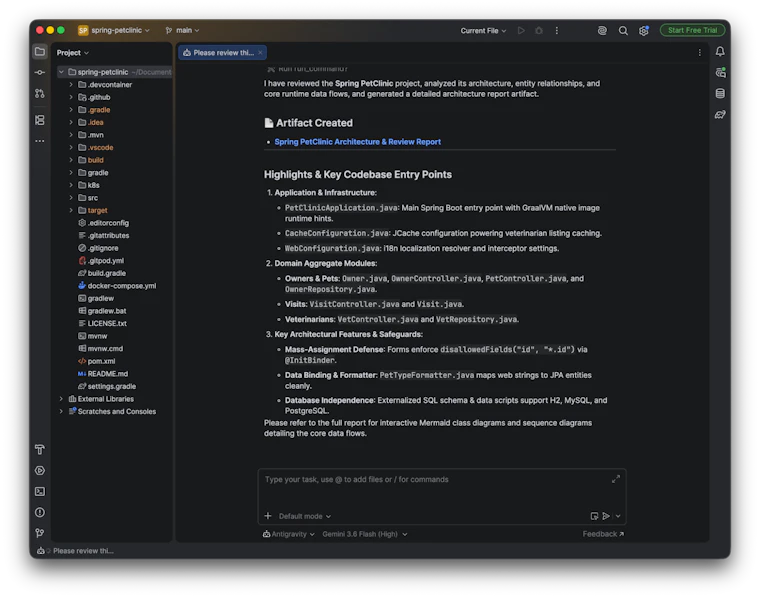Select build.gradle in project tree
This screenshot has width=760, height=598.
click(107, 273)
